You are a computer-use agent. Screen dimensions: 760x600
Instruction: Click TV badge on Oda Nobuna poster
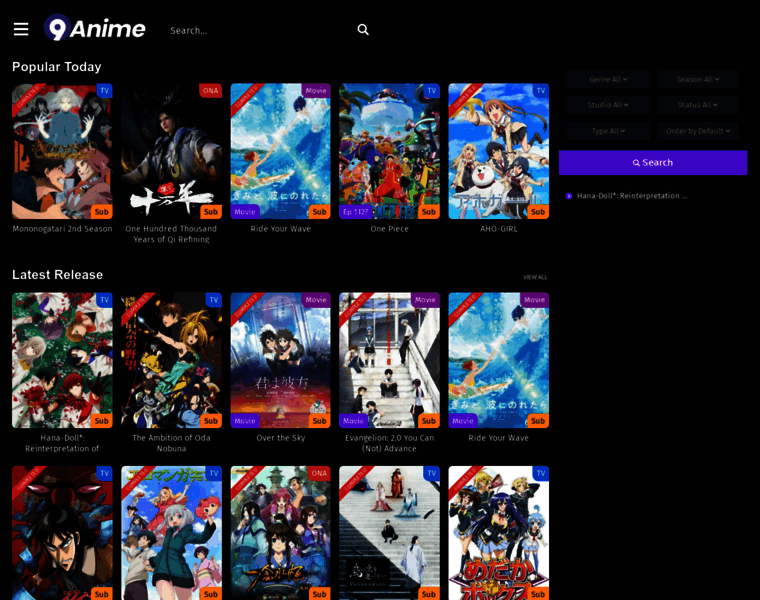[214, 300]
